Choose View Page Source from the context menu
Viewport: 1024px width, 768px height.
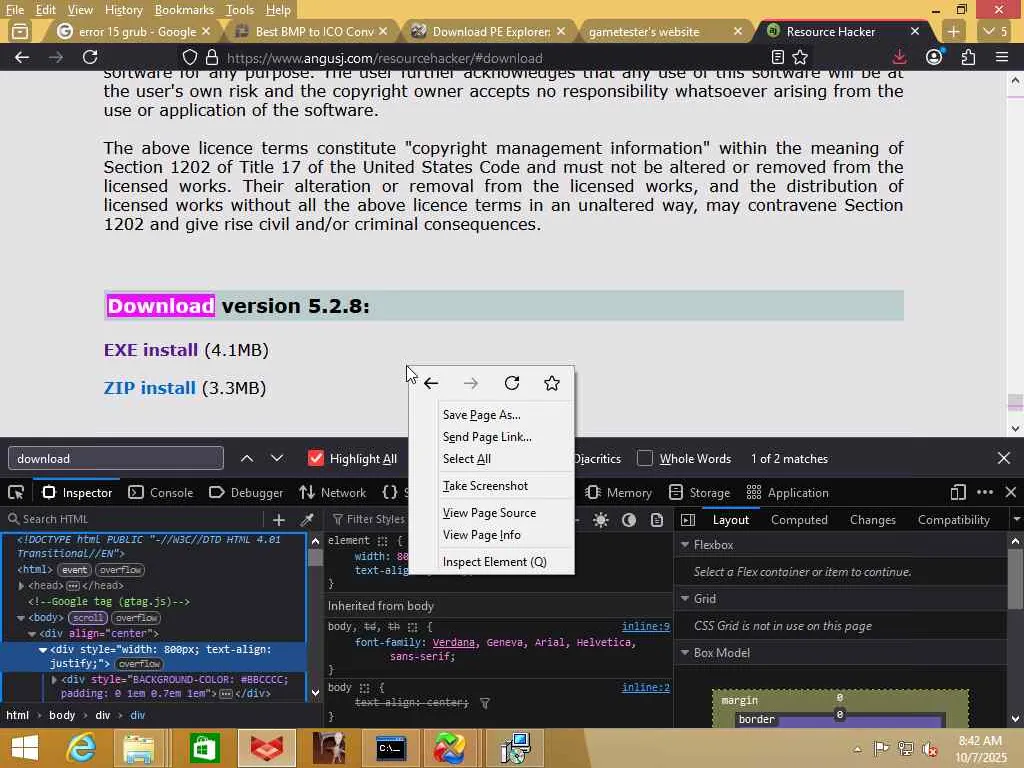tap(489, 513)
